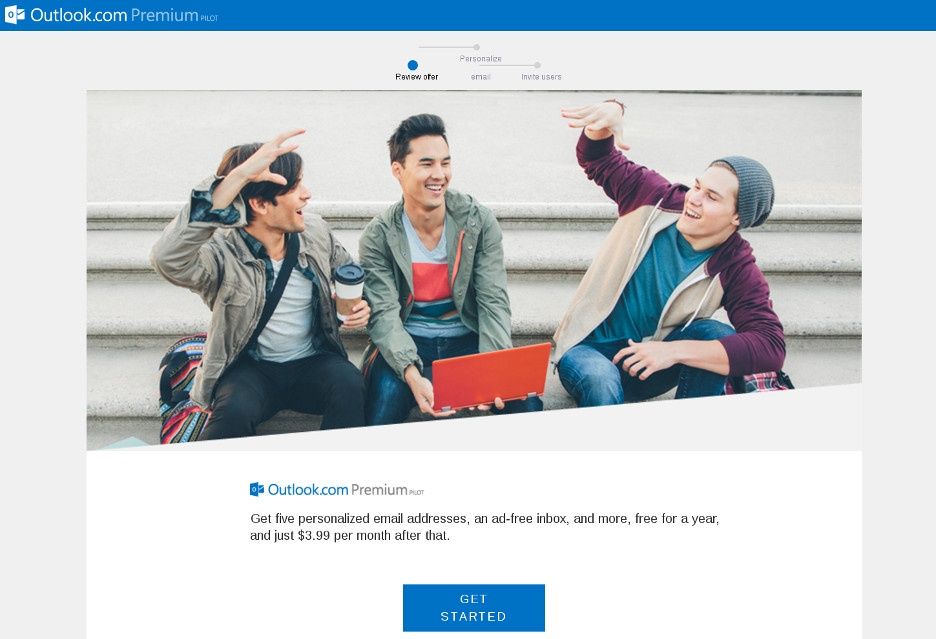Click the 'Review offer' step label

(x=417, y=77)
